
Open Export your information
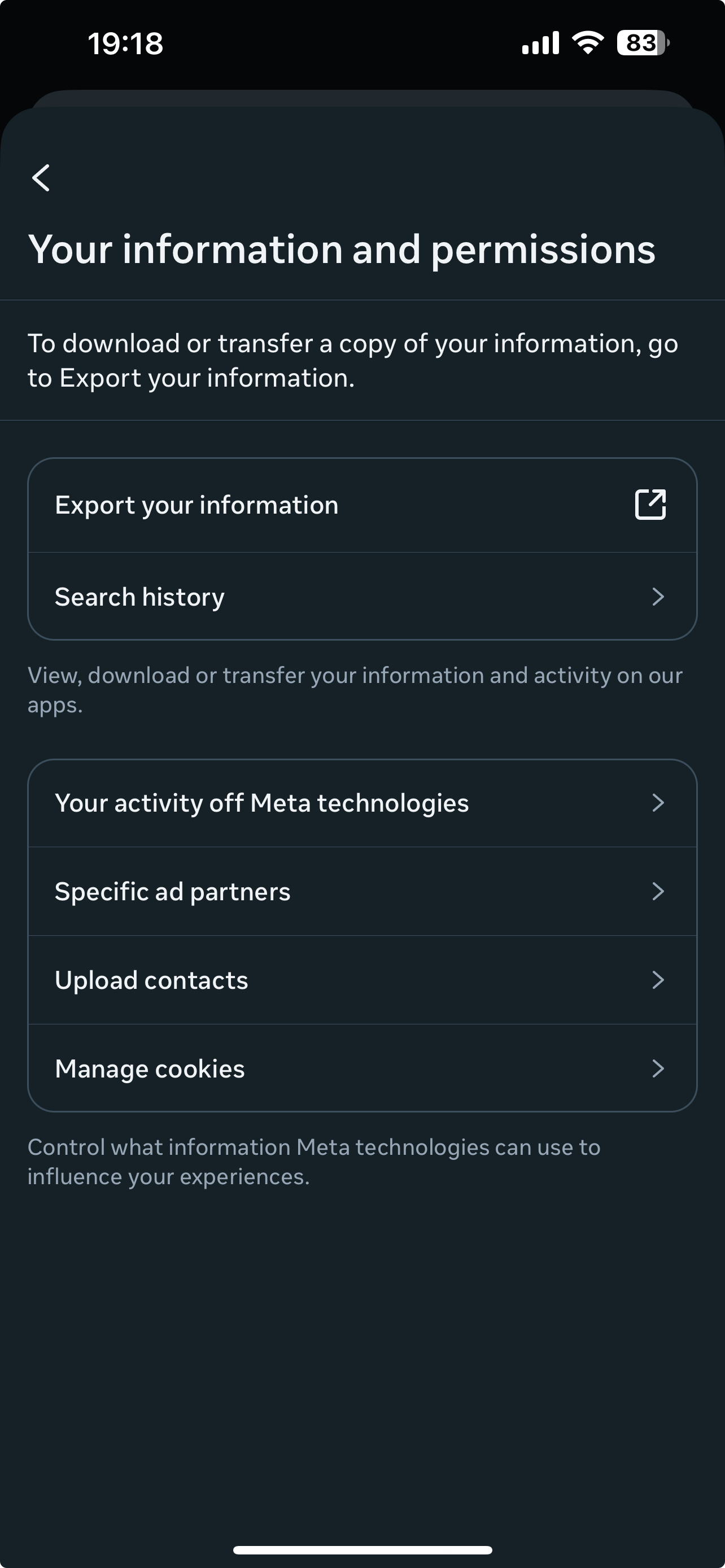362,505
